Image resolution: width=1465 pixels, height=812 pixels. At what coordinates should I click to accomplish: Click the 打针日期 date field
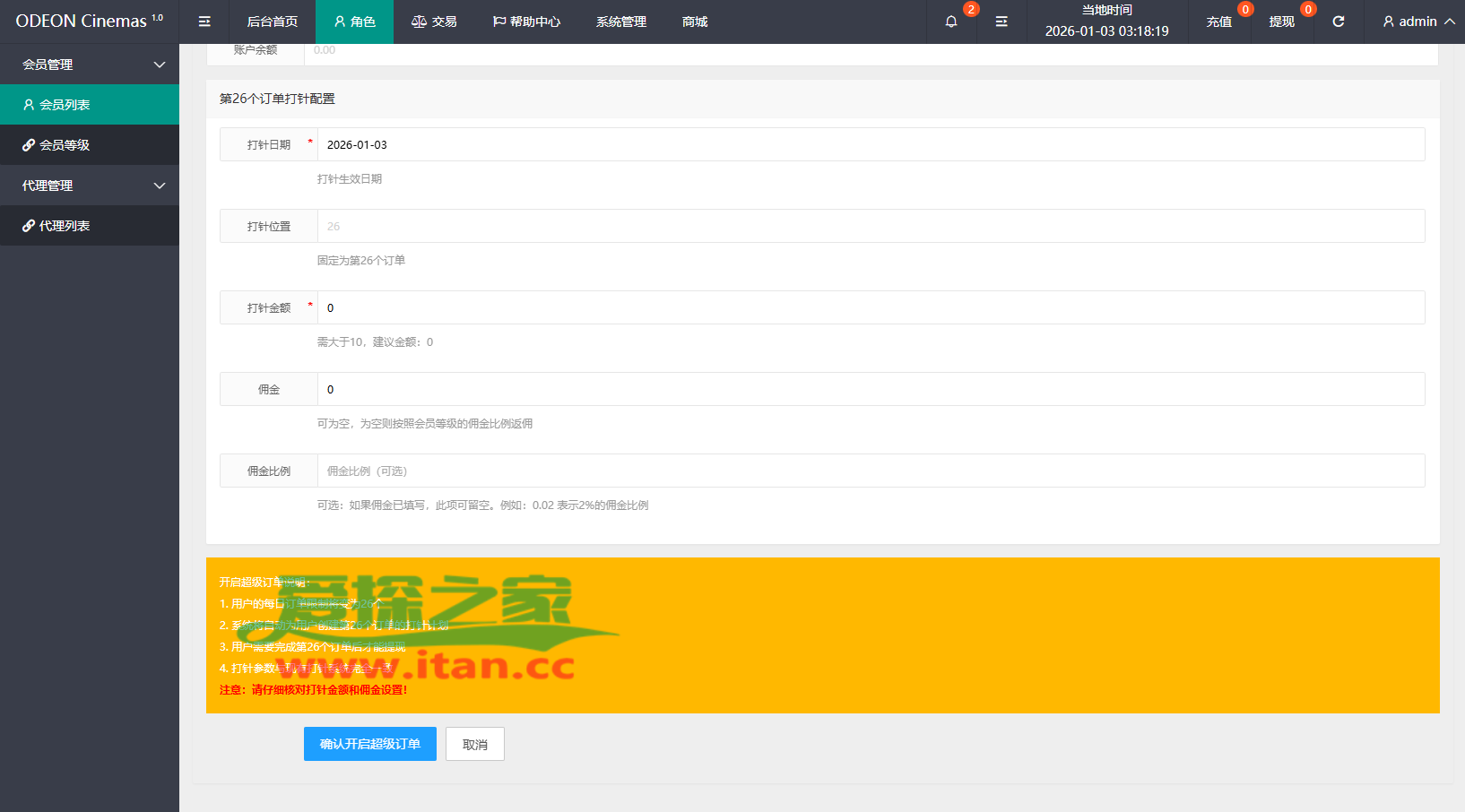click(x=870, y=144)
